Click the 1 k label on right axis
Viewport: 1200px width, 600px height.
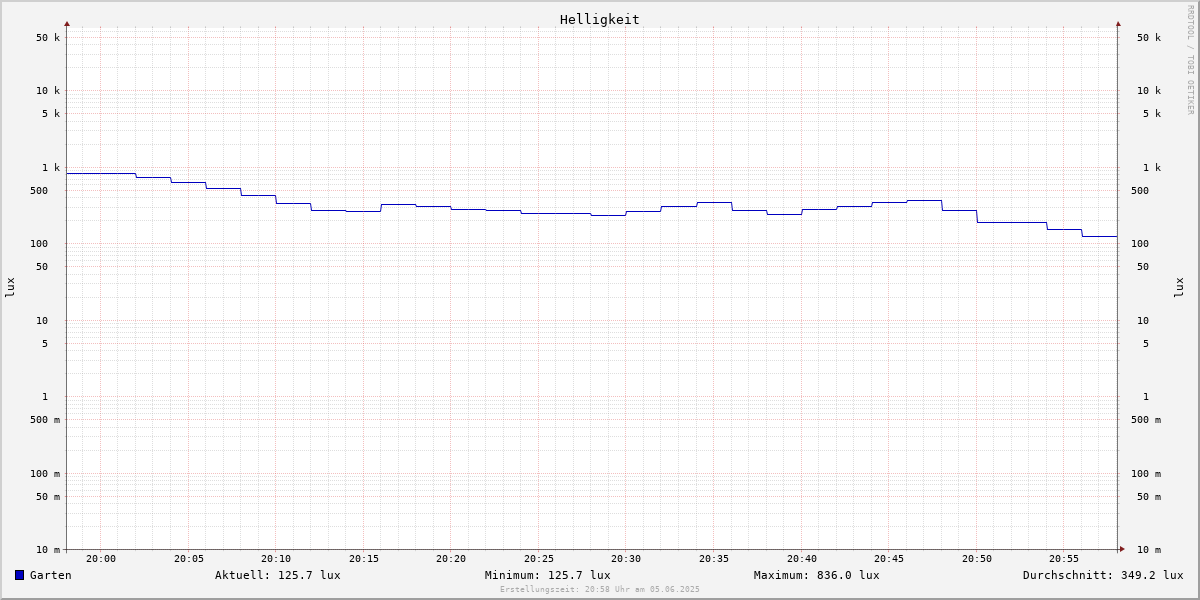1152,168
